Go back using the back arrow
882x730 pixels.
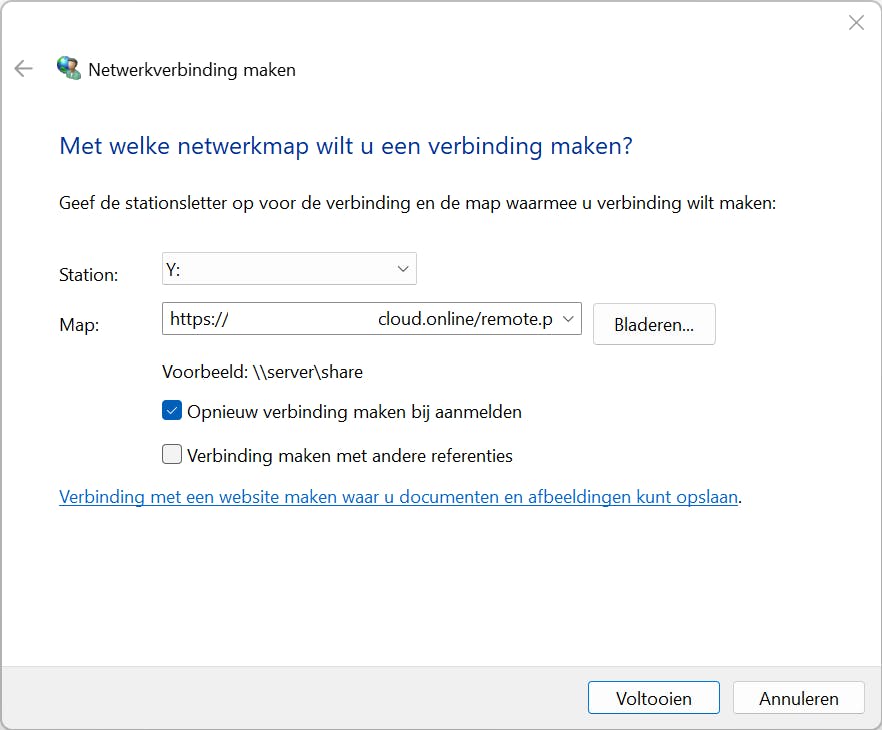click(x=23, y=69)
